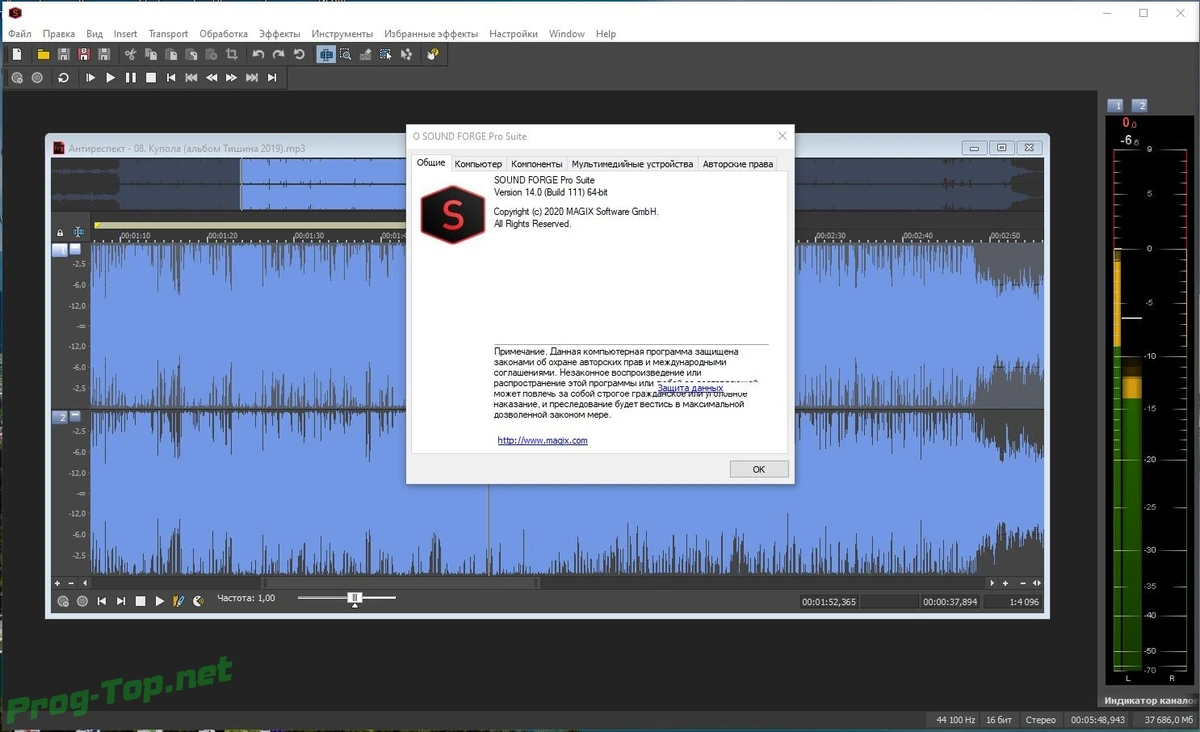The height and width of the screenshot is (732, 1200).
Task: Undo the last action in toolbar
Action: pos(258,54)
